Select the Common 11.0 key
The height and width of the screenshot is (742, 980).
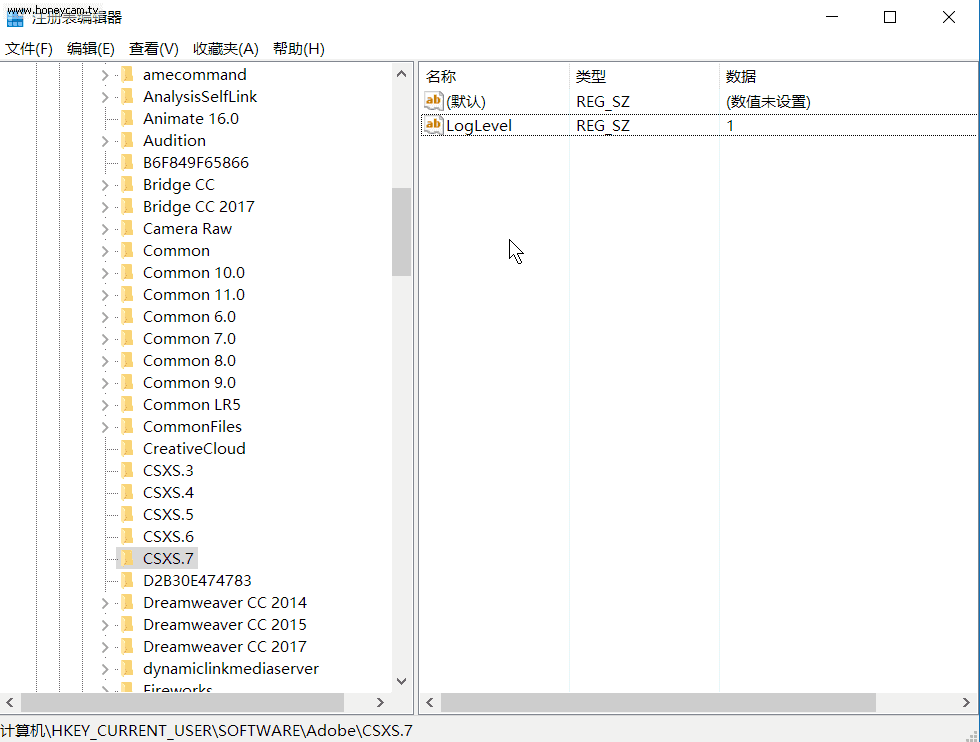tap(194, 294)
